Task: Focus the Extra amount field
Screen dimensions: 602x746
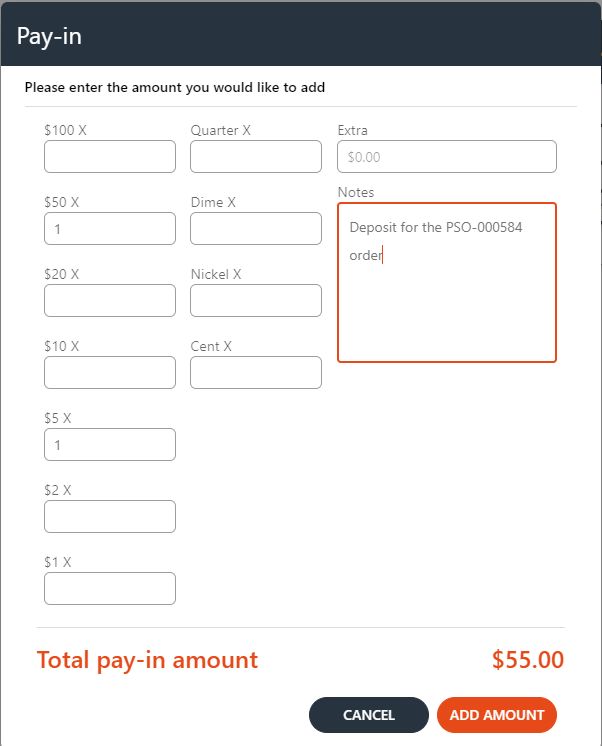Action: coord(447,157)
